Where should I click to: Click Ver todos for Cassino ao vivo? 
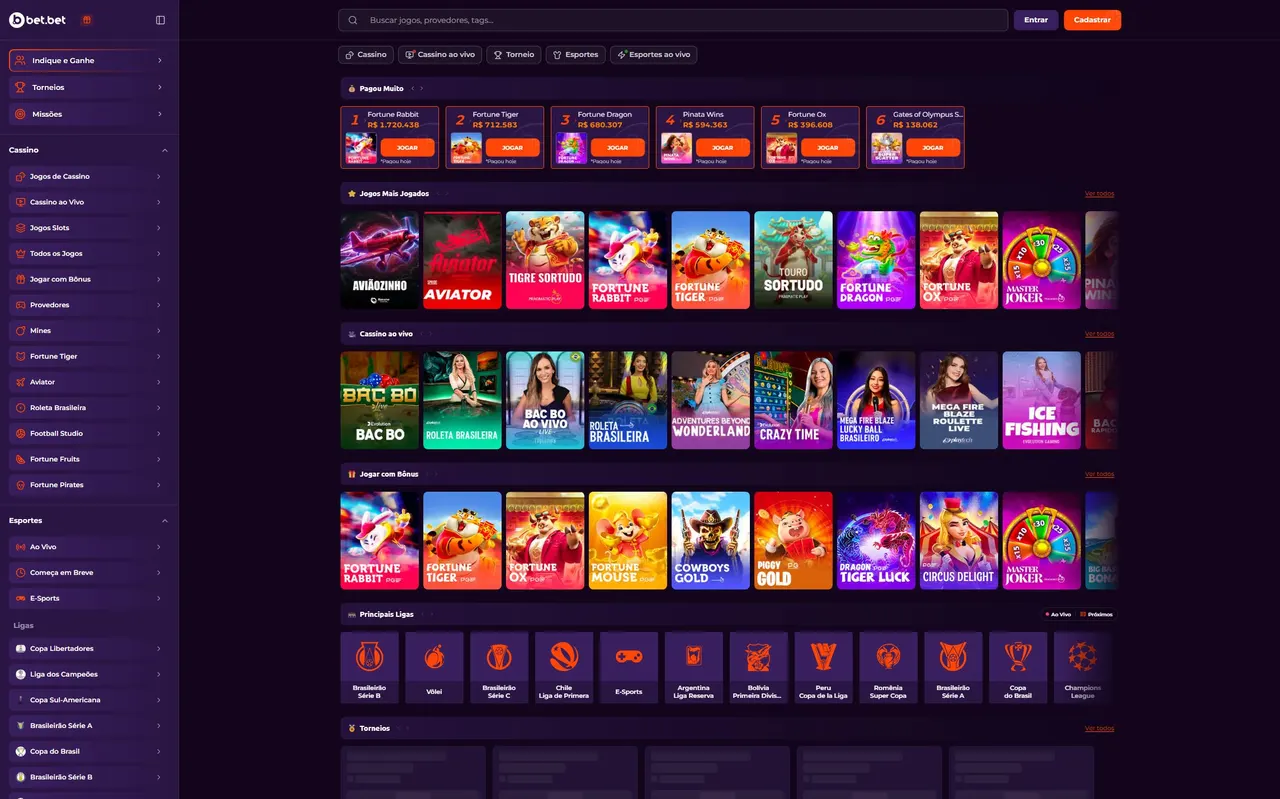[1099, 334]
